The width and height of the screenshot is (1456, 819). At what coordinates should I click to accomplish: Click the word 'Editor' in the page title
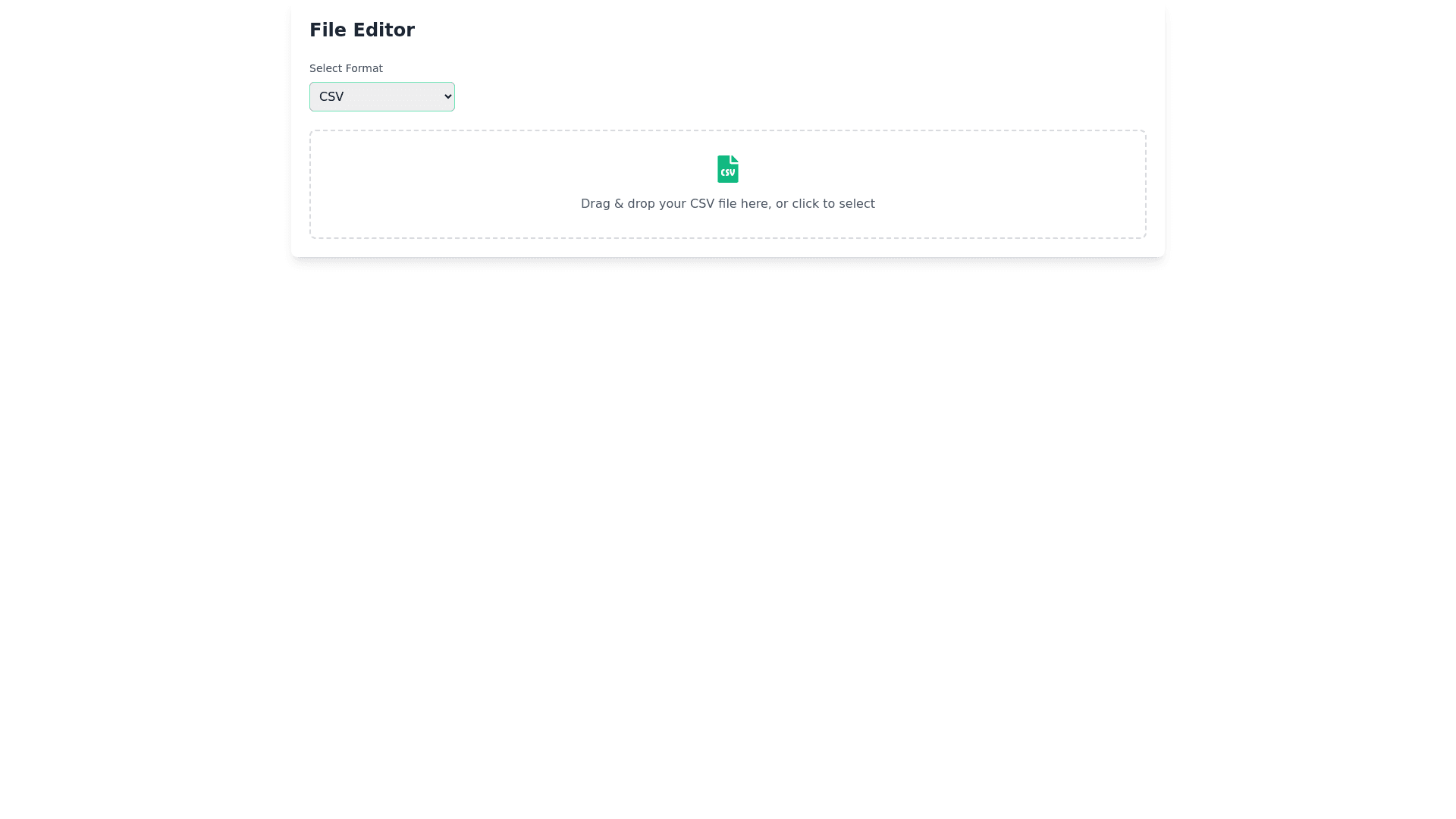pos(384,30)
